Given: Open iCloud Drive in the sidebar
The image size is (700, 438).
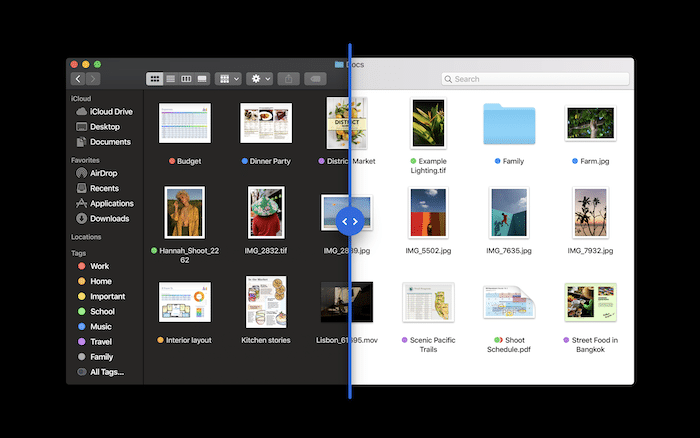Looking at the screenshot, I should click(x=110, y=112).
